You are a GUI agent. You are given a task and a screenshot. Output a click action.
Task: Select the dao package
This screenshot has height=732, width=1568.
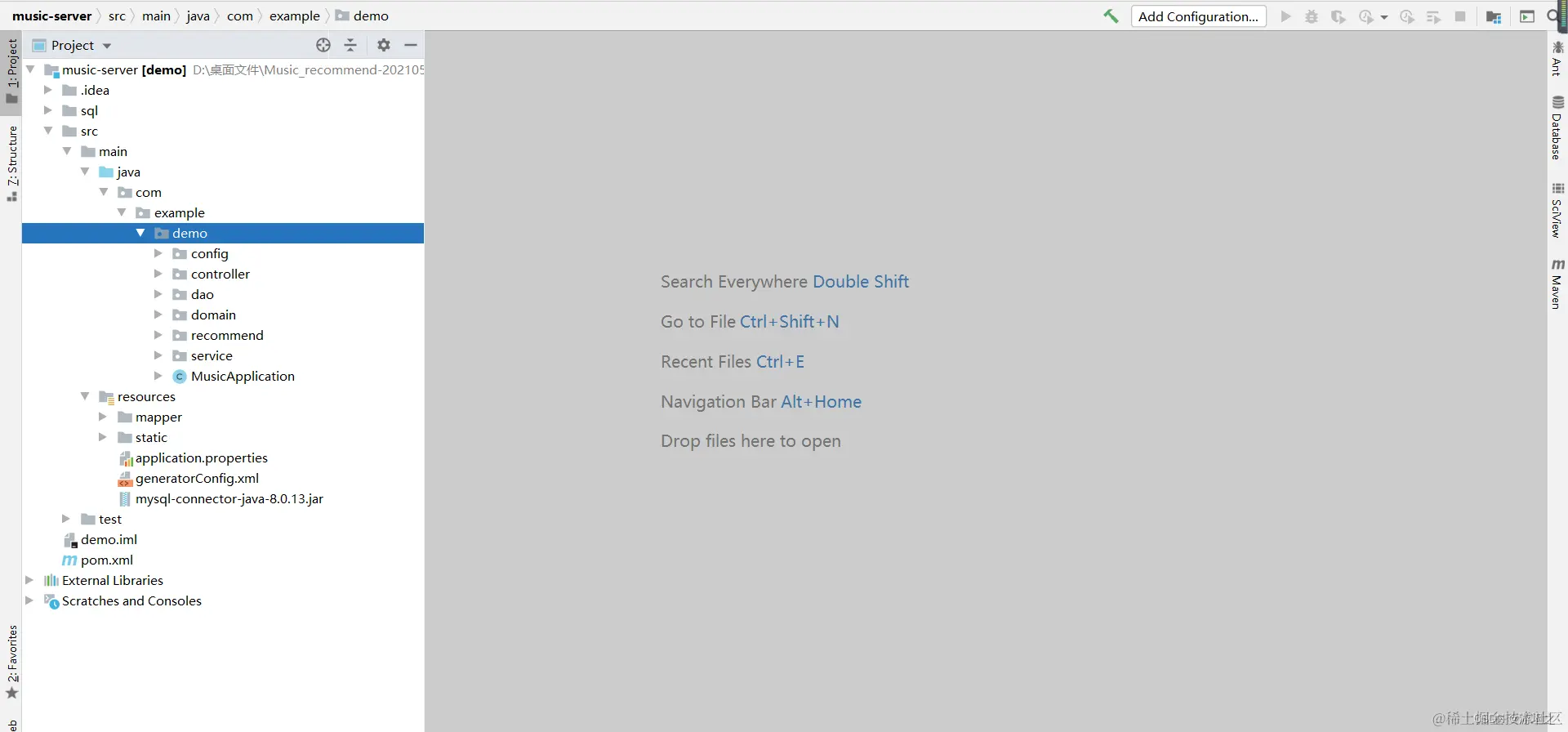(x=203, y=294)
